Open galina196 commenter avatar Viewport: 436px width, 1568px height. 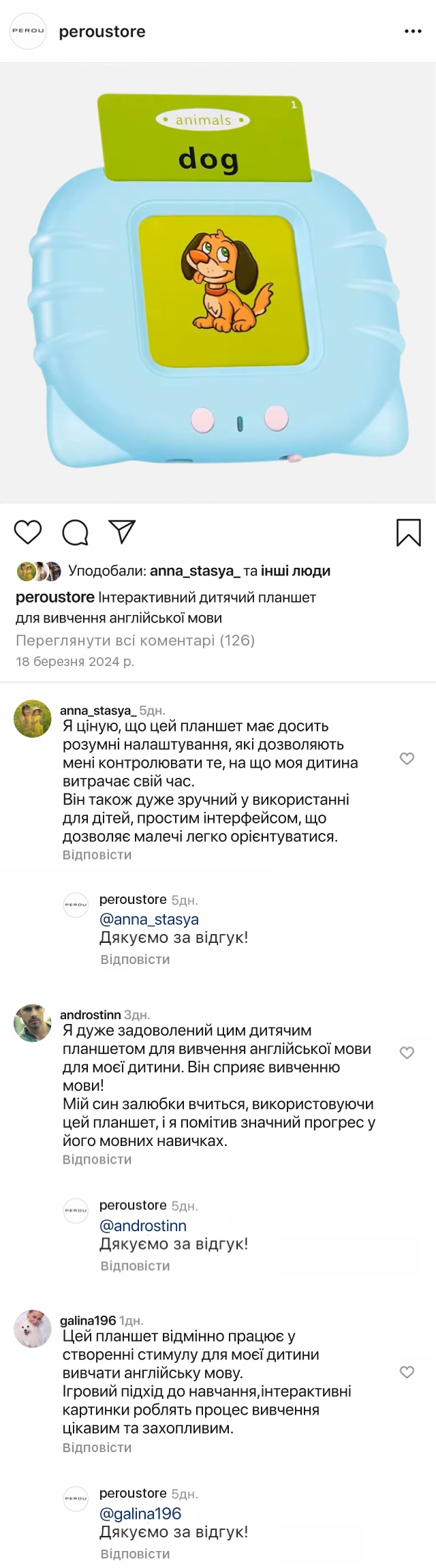click(33, 1329)
